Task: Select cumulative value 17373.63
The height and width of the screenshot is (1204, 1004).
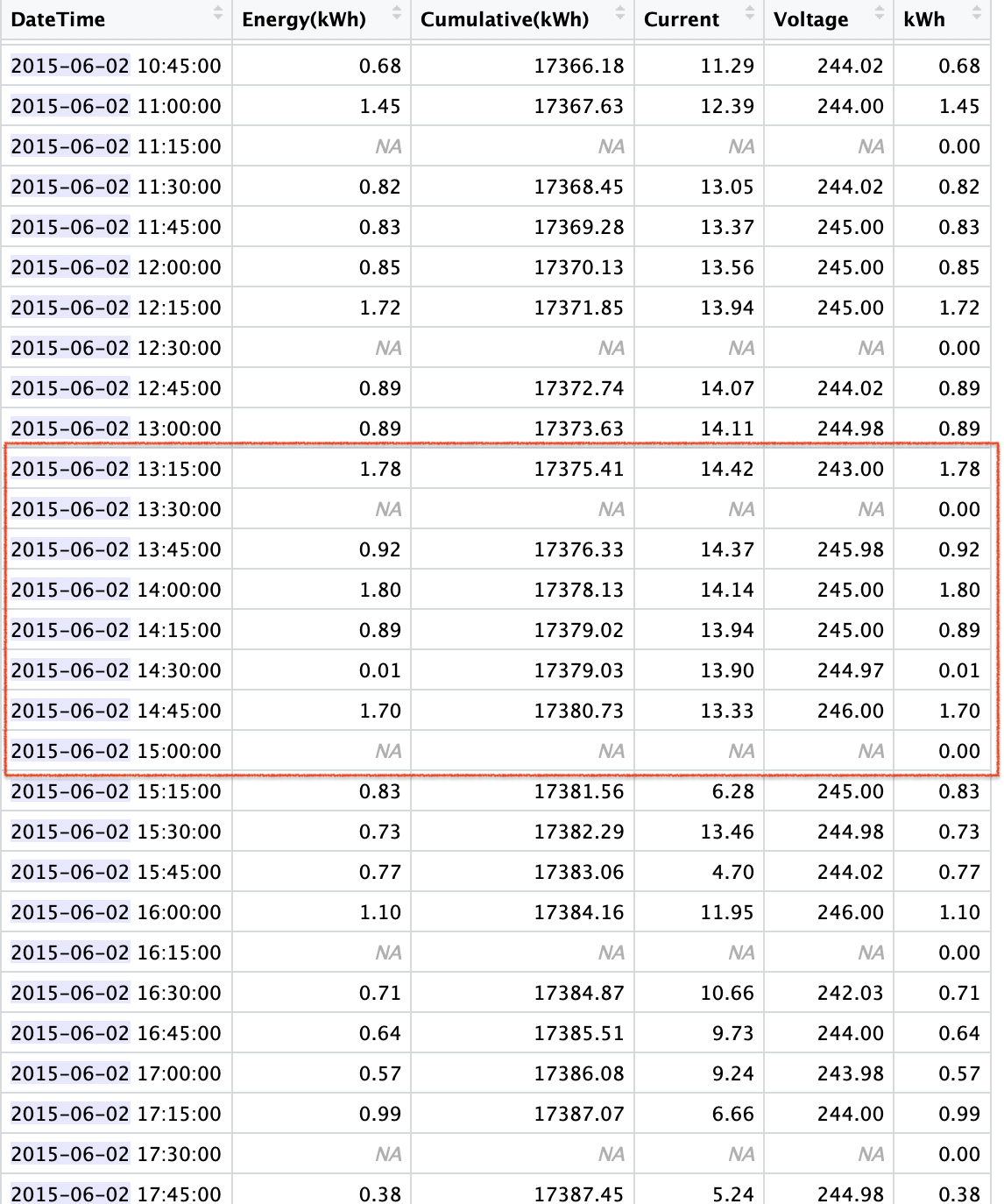Action: [x=579, y=428]
